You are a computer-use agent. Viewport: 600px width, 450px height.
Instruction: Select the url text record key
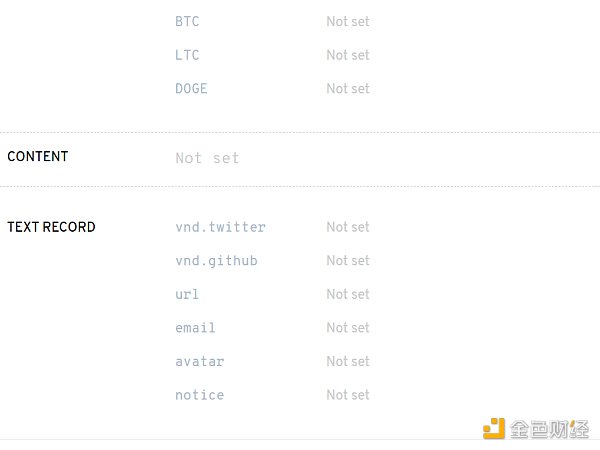(x=187, y=294)
